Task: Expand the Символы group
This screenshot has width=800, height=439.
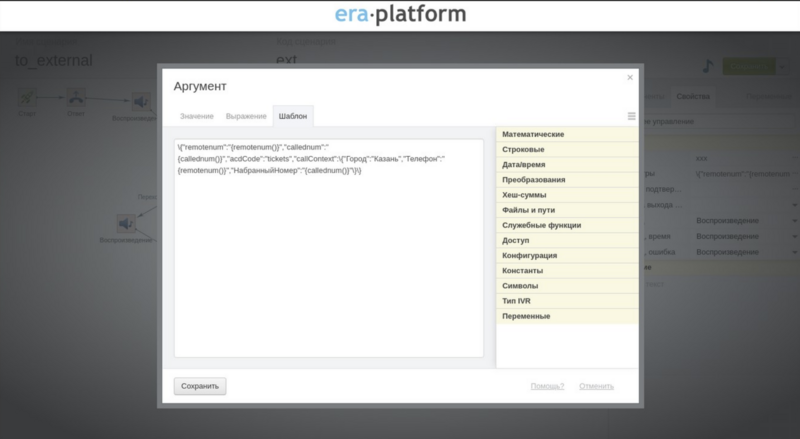Action: click(x=567, y=286)
